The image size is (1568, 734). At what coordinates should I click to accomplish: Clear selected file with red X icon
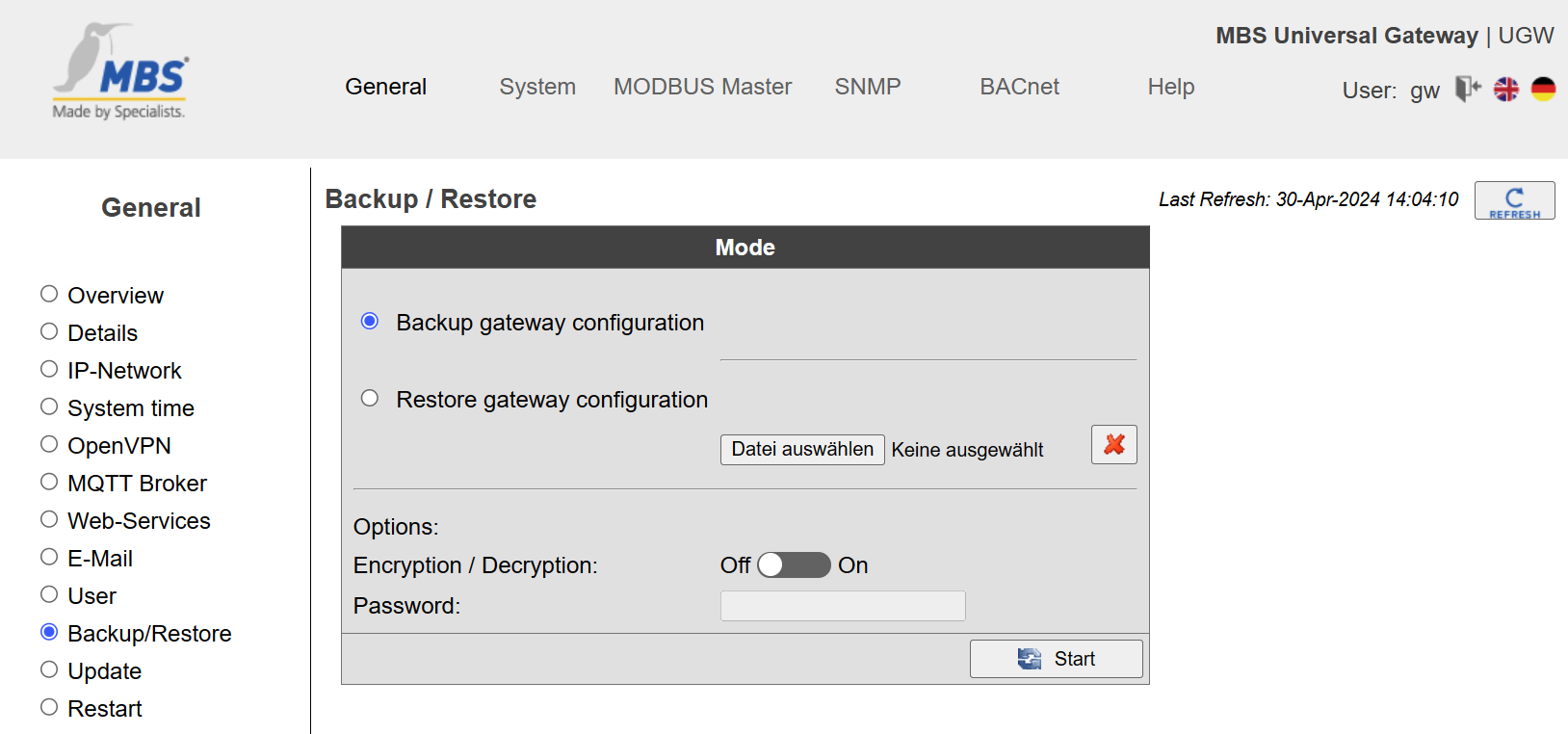(x=1114, y=445)
